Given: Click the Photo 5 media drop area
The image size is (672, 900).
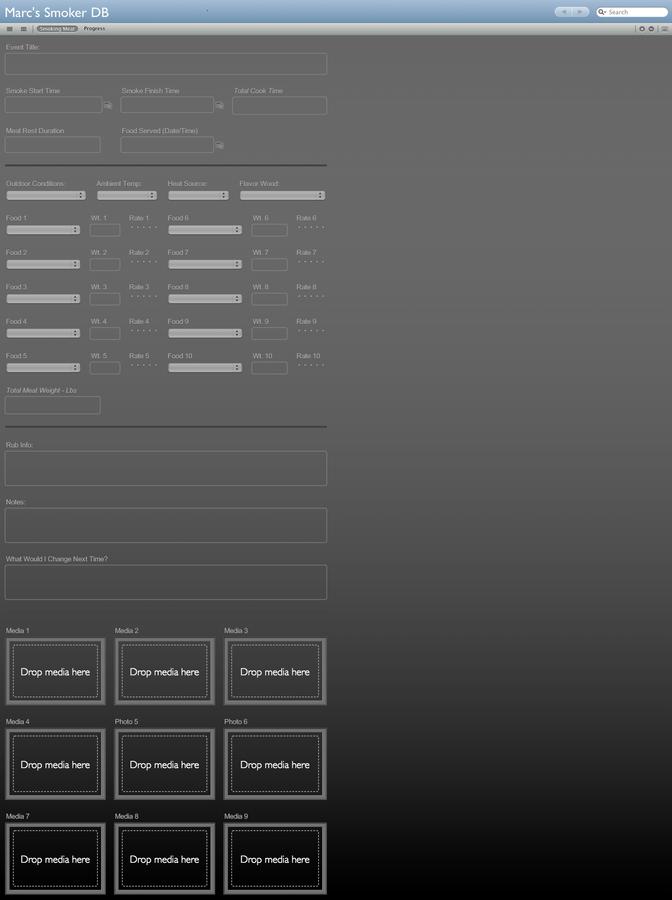Looking at the screenshot, I should 164,764.
